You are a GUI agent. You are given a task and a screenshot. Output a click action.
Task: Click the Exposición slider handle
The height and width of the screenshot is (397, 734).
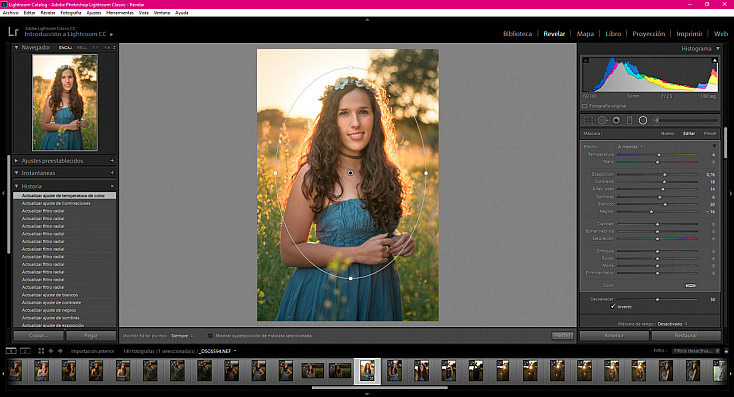point(665,174)
